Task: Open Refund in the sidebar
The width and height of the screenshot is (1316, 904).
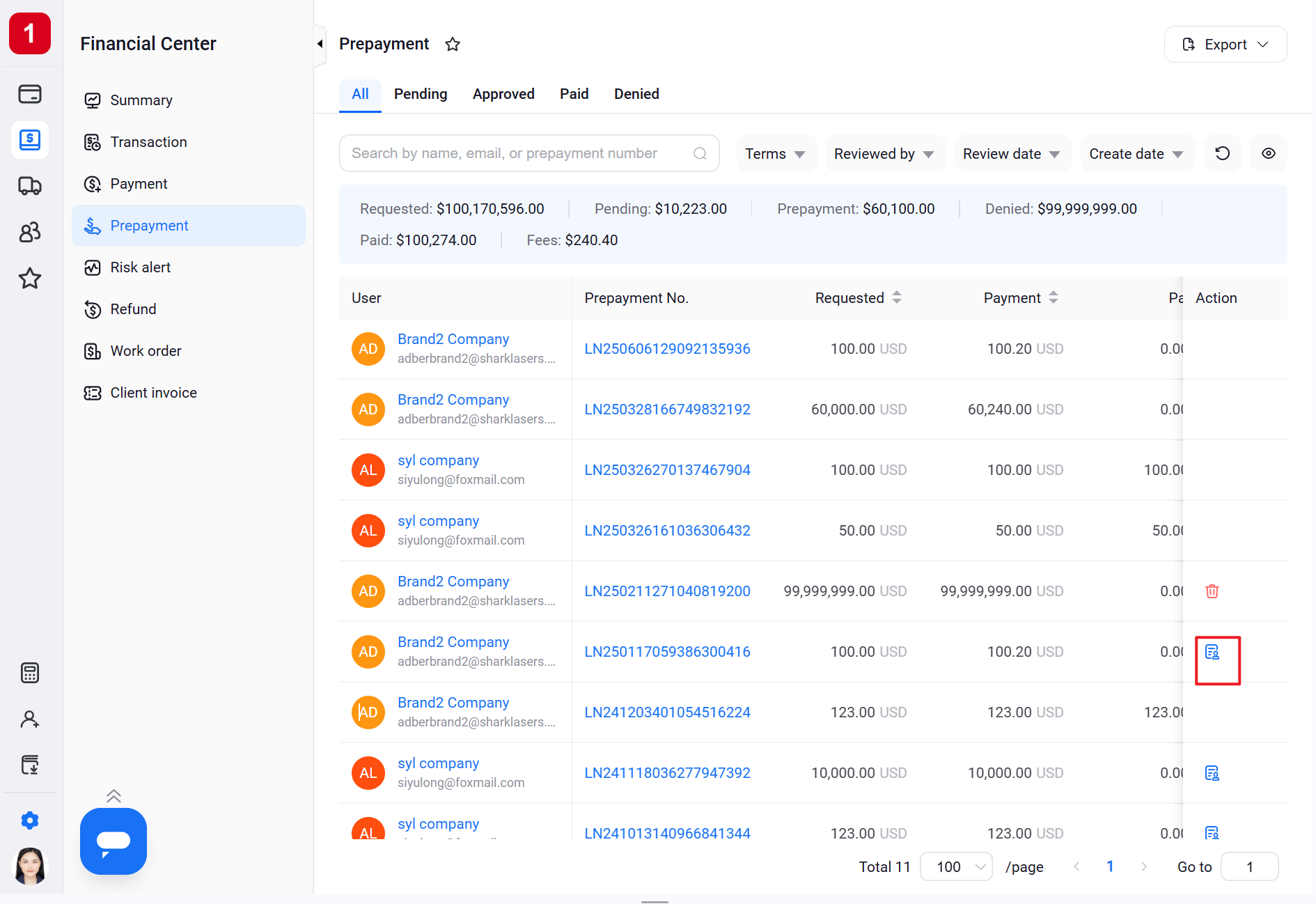Action: click(x=189, y=309)
